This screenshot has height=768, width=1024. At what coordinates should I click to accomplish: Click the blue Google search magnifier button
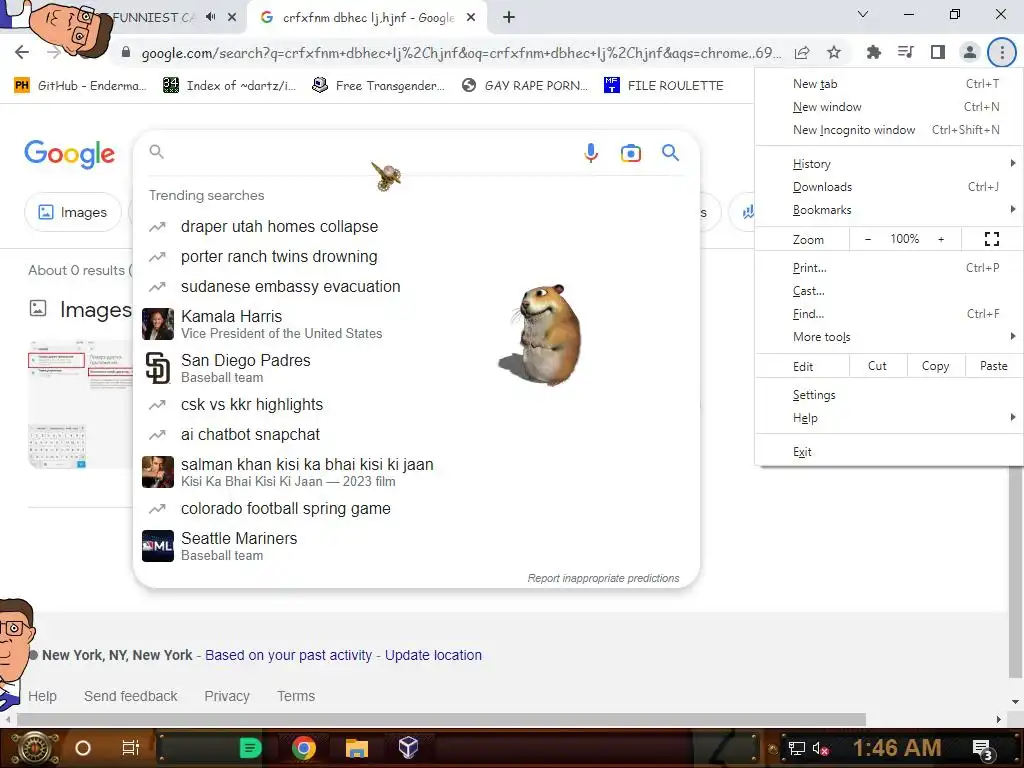670,153
